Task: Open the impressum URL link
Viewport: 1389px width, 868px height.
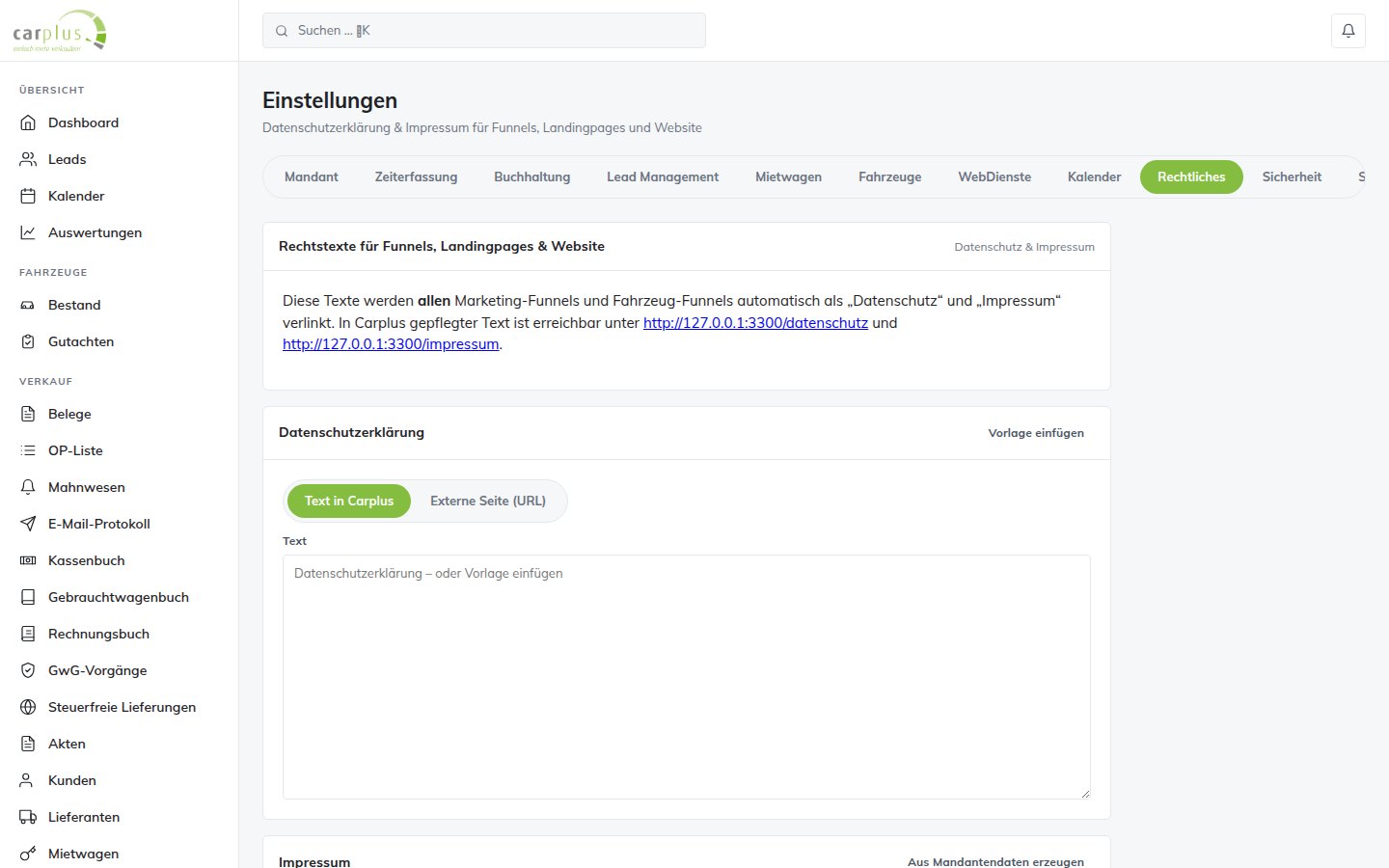Action: point(391,344)
